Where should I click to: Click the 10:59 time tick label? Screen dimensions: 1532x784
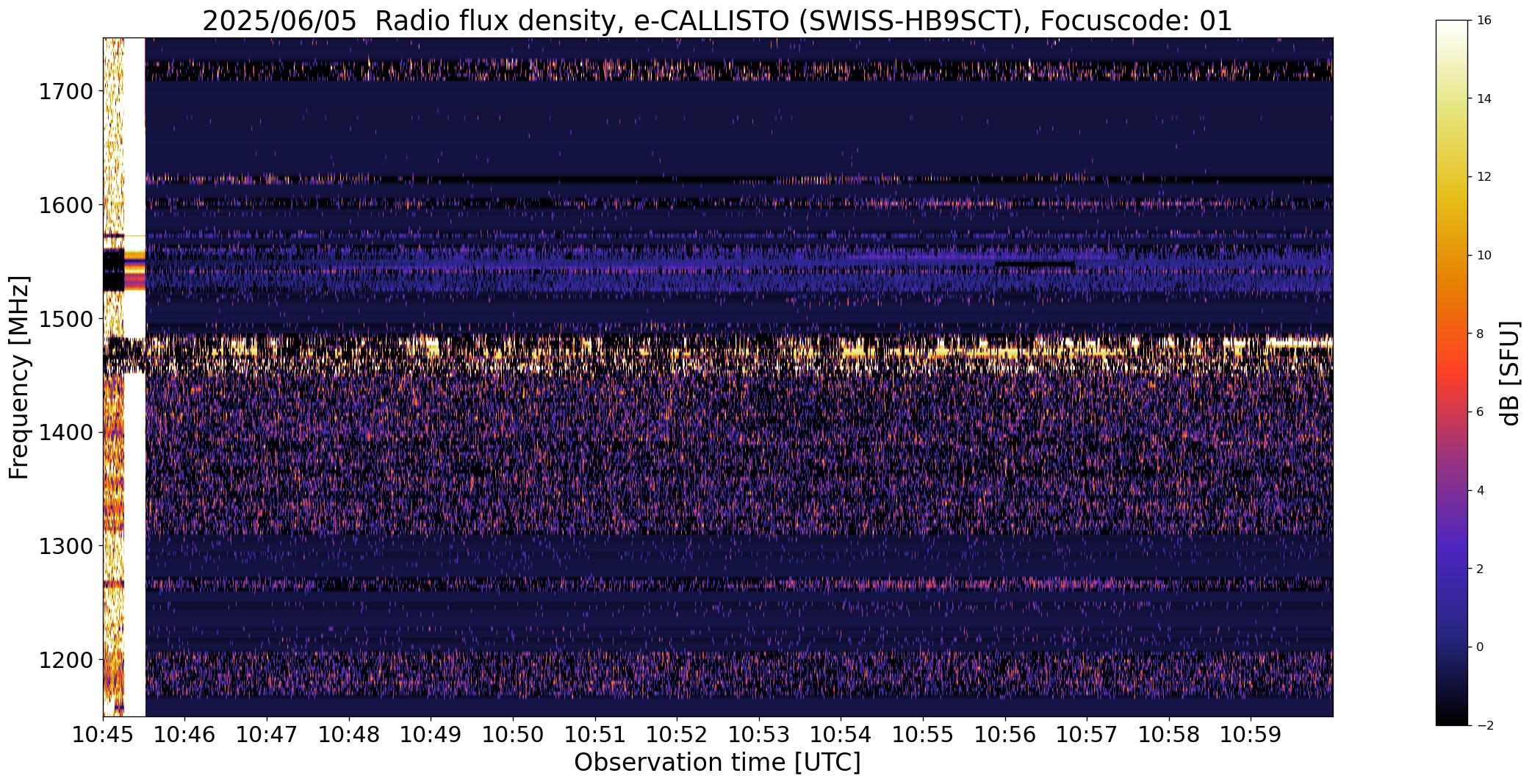[1251, 735]
